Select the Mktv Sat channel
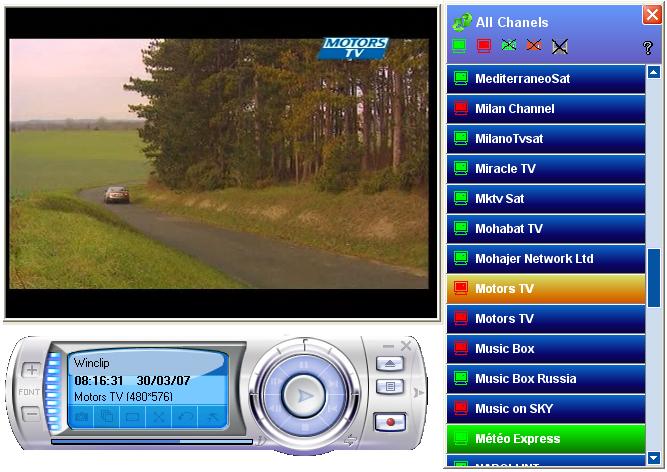Image resolution: width=667 pixels, height=472 pixels. (546, 199)
